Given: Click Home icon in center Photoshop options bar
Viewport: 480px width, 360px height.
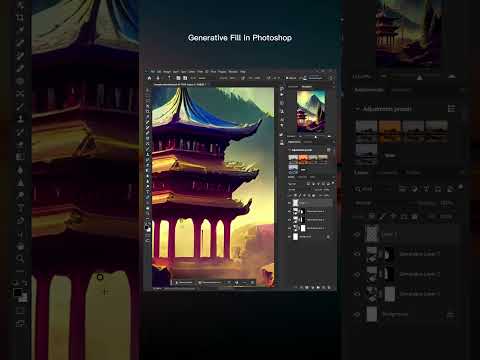Looking at the screenshot, I should (x=149, y=78).
